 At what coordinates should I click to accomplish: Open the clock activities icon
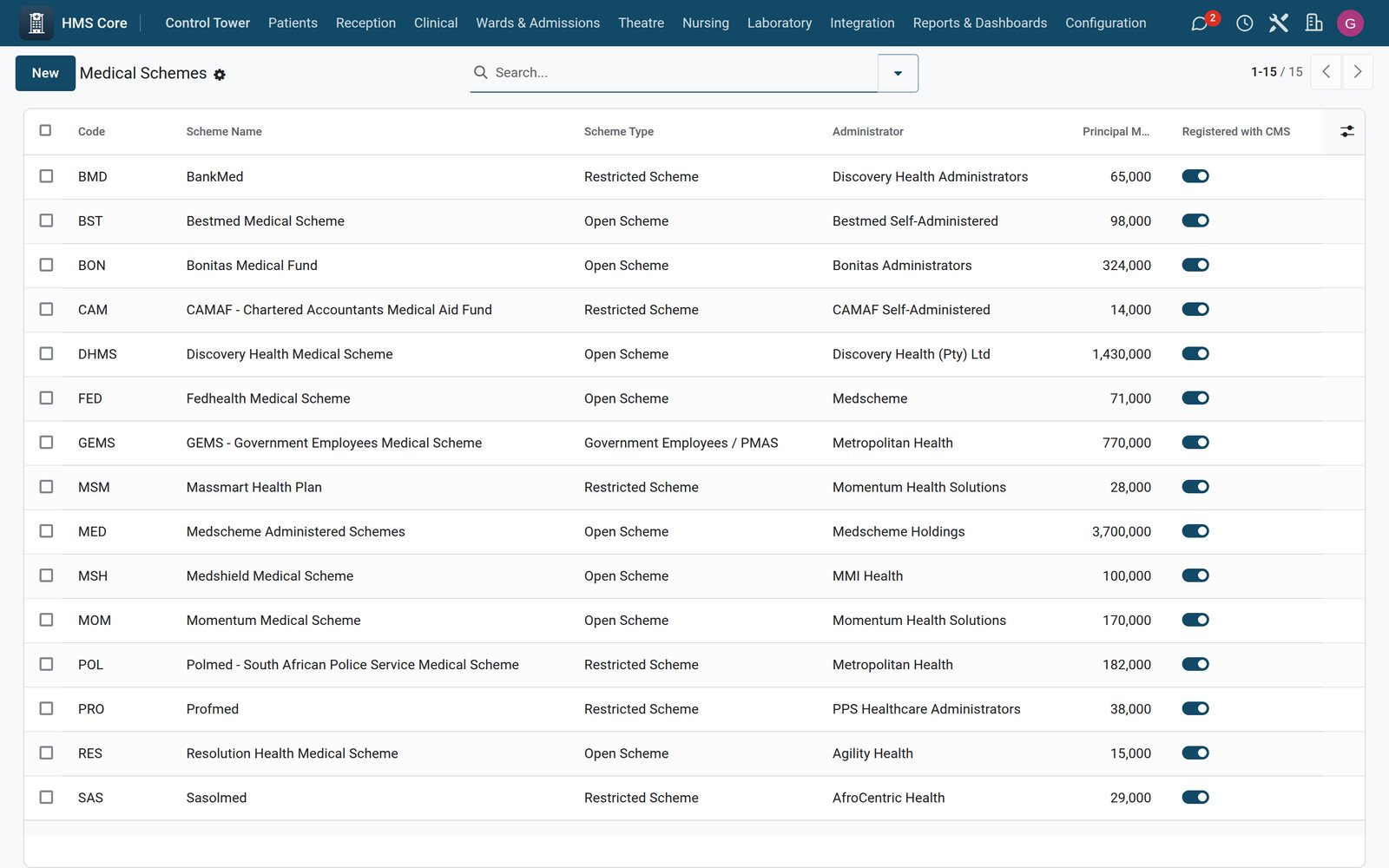click(1244, 23)
